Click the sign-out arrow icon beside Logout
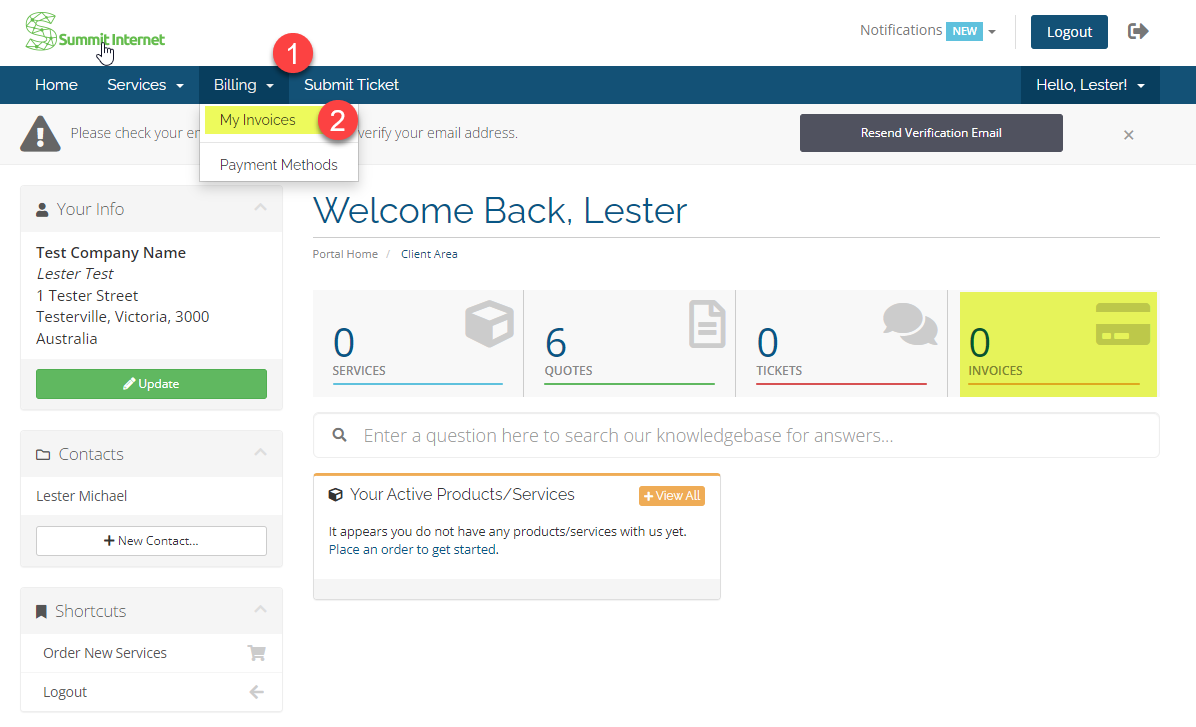 point(1138,31)
